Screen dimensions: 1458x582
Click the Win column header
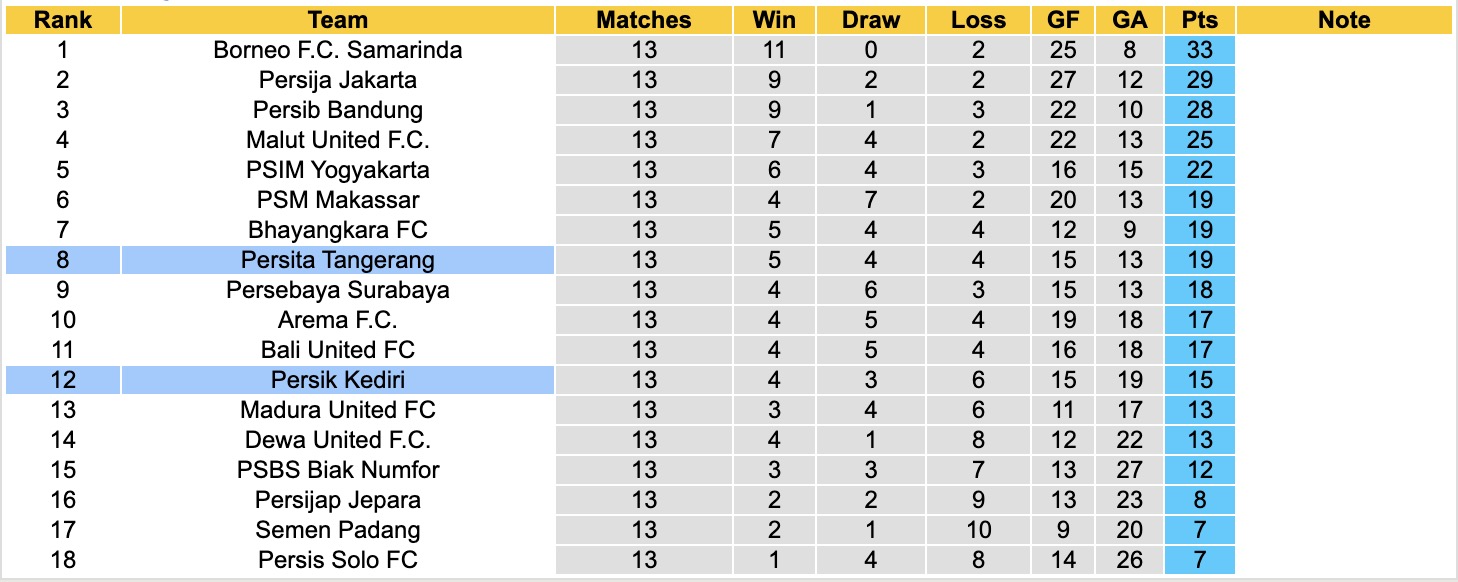[773, 20]
